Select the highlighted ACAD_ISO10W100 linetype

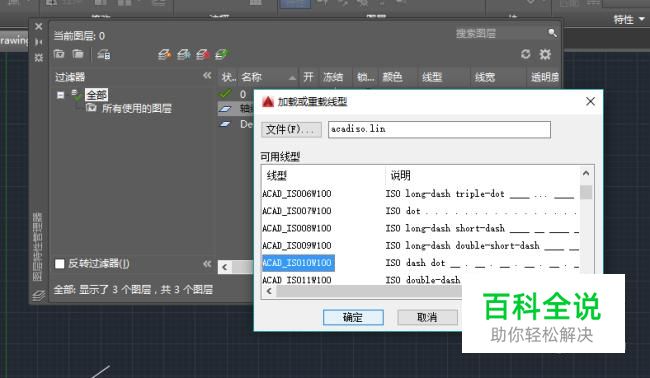(x=298, y=263)
